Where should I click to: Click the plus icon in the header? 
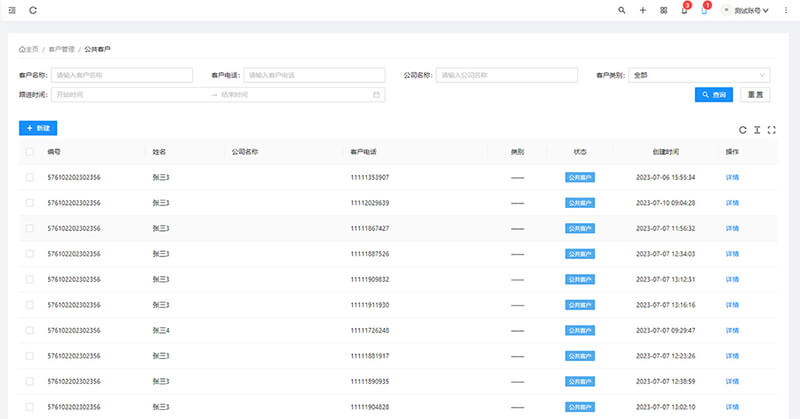pyautogui.click(x=643, y=10)
